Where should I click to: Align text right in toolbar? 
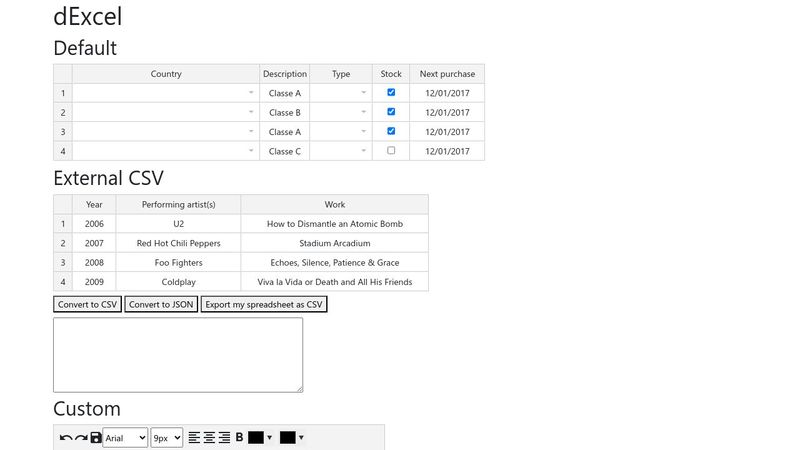(224, 438)
